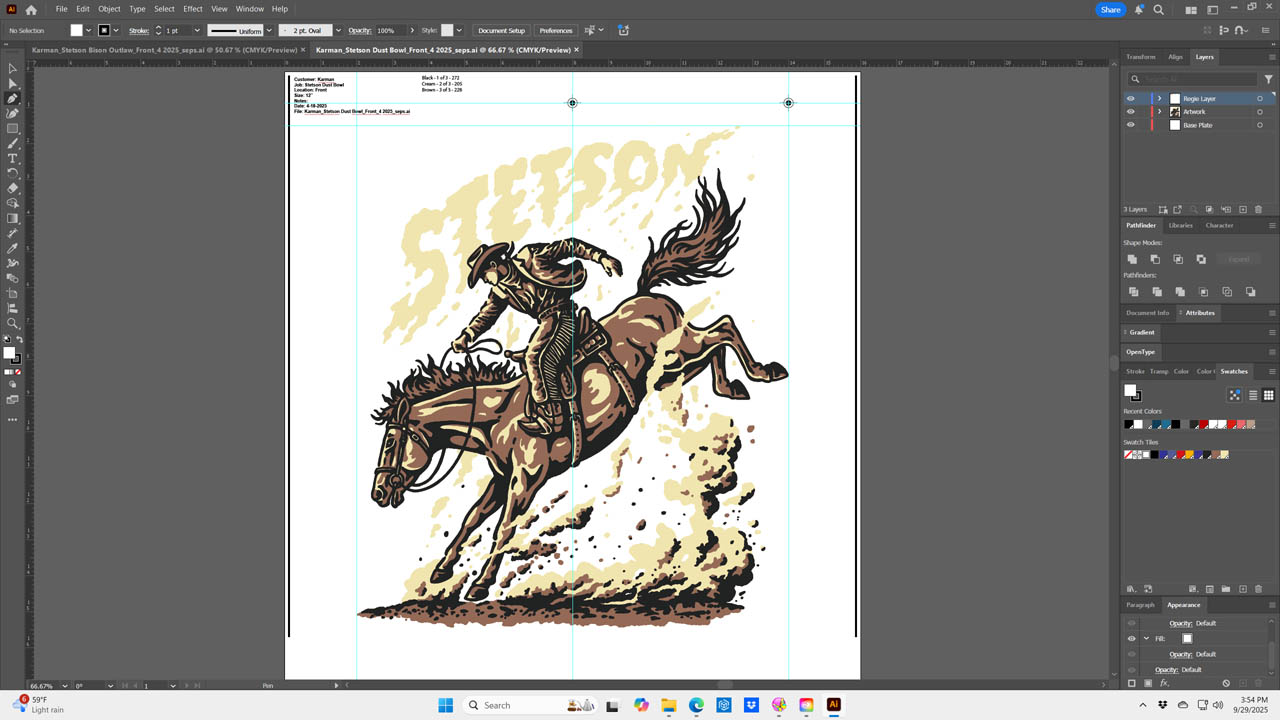Open the zoom level dropdown in status bar
Screen dimensions: 1280x720
[x=66, y=686]
